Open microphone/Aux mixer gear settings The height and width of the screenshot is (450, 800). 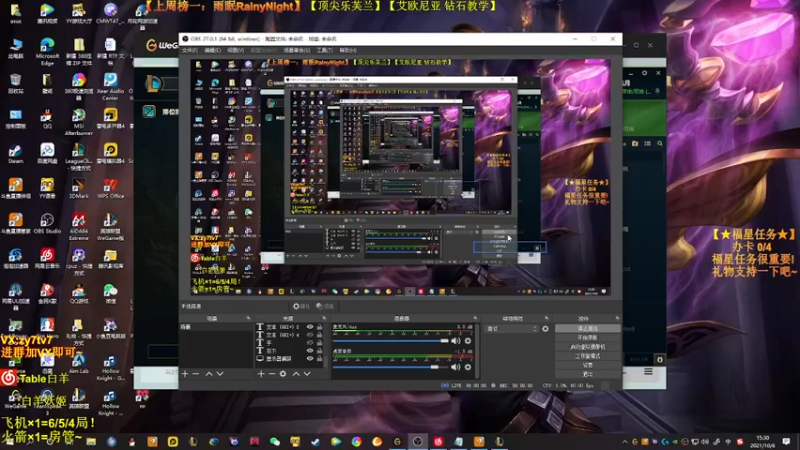pos(468,341)
